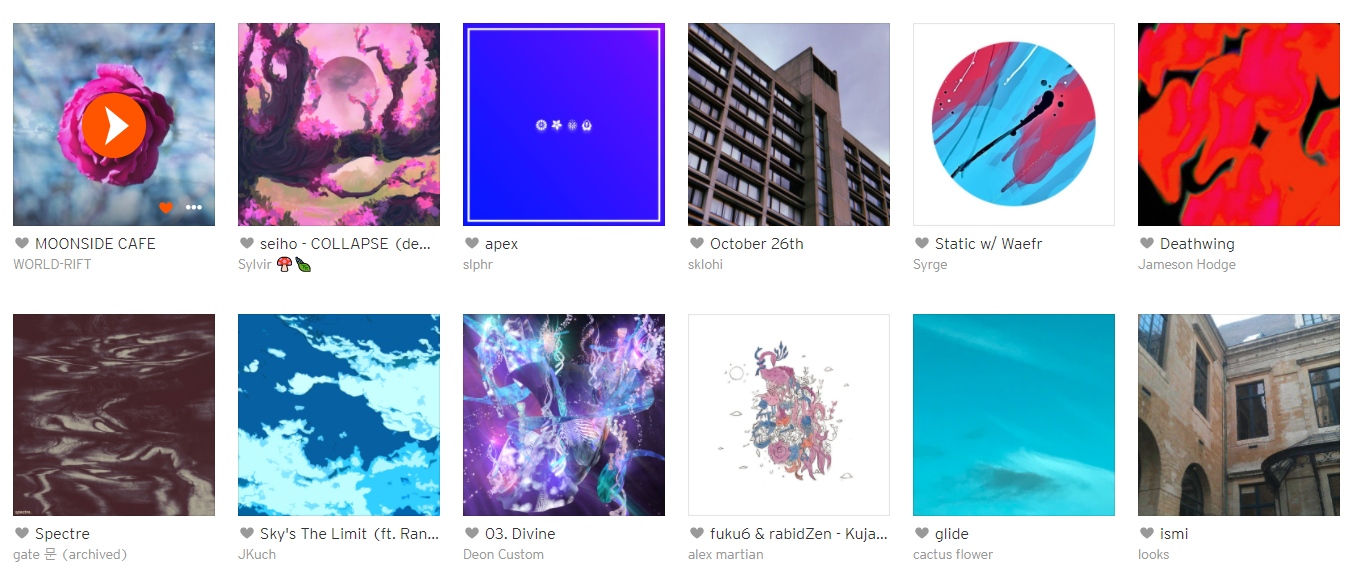The image size is (1352, 573).
Task: Visit the Deon Custom artist profile
Action: point(504,555)
